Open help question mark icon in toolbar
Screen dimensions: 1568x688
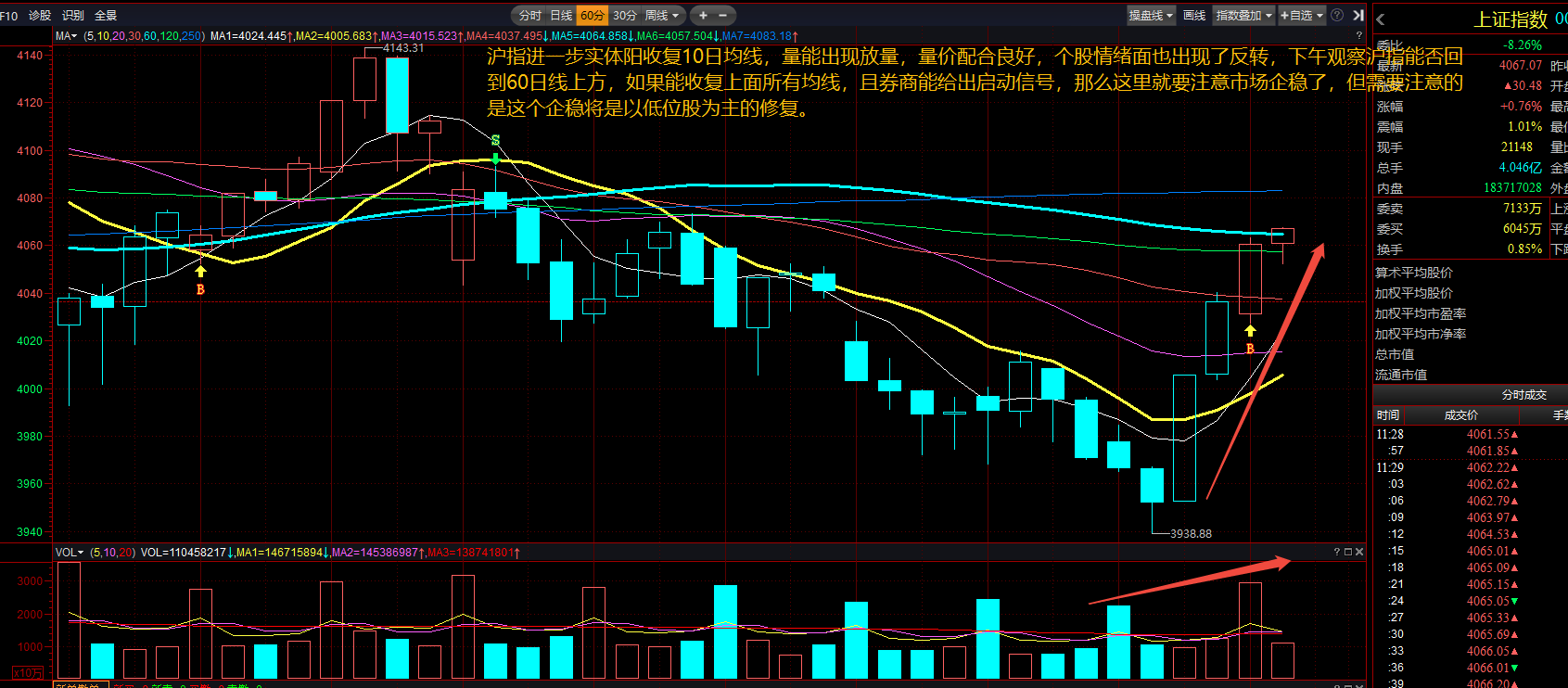tap(1337, 15)
